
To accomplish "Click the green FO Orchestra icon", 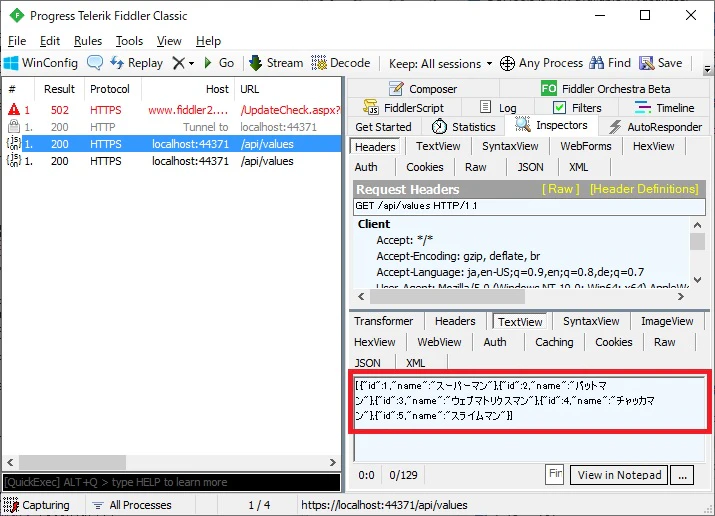I will tap(549, 88).
